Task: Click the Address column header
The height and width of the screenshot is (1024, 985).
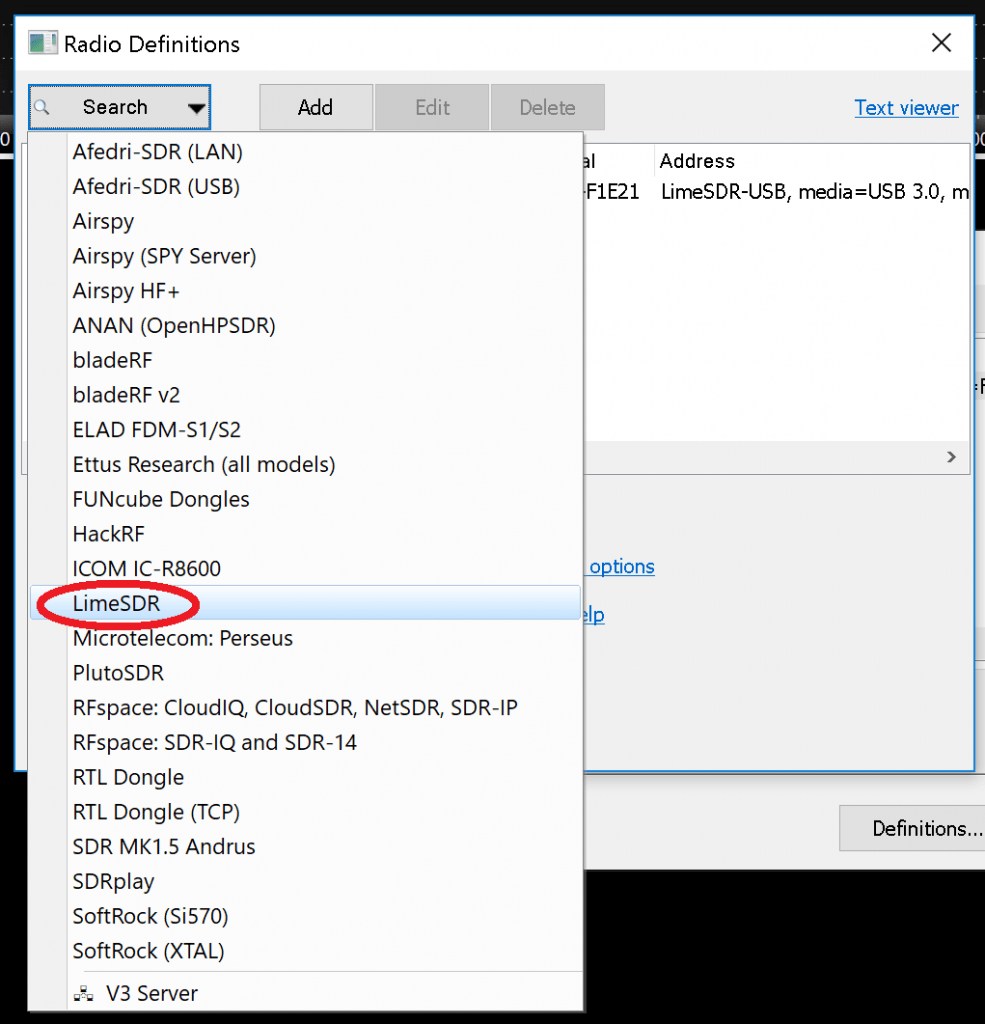Action: pos(697,161)
